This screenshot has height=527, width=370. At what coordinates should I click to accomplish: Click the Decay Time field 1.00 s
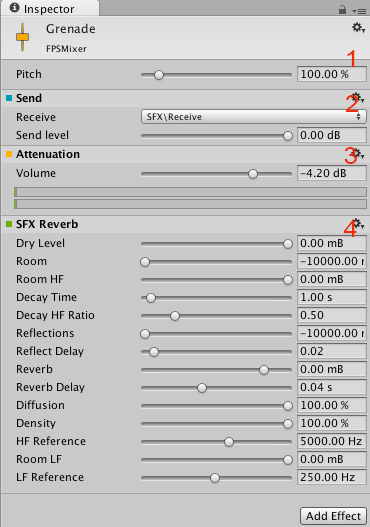pyautogui.click(x=332, y=297)
